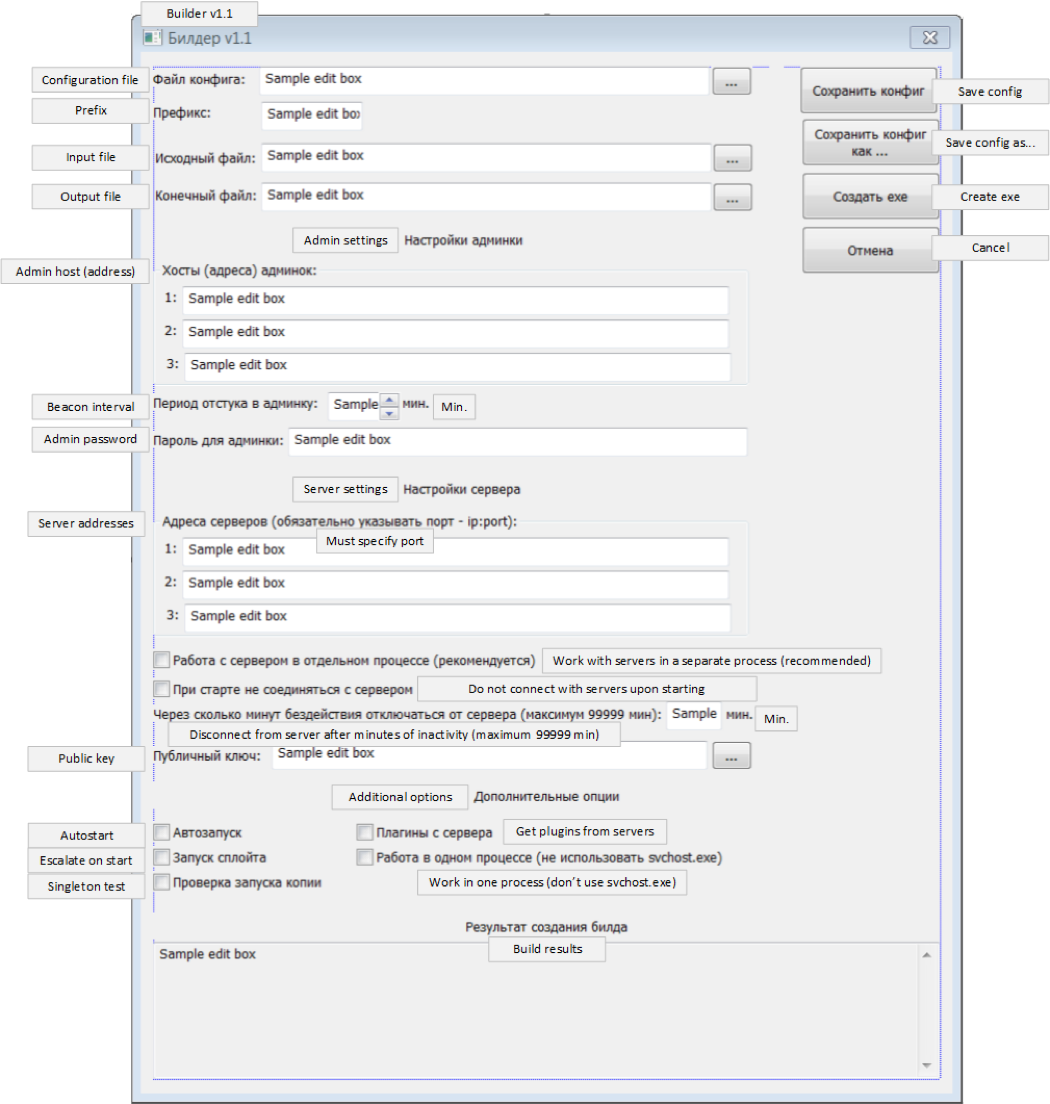Toggle the Плагины с сервера checkbox
This screenshot has height=1104, width=1050.
(x=365, y=832)
